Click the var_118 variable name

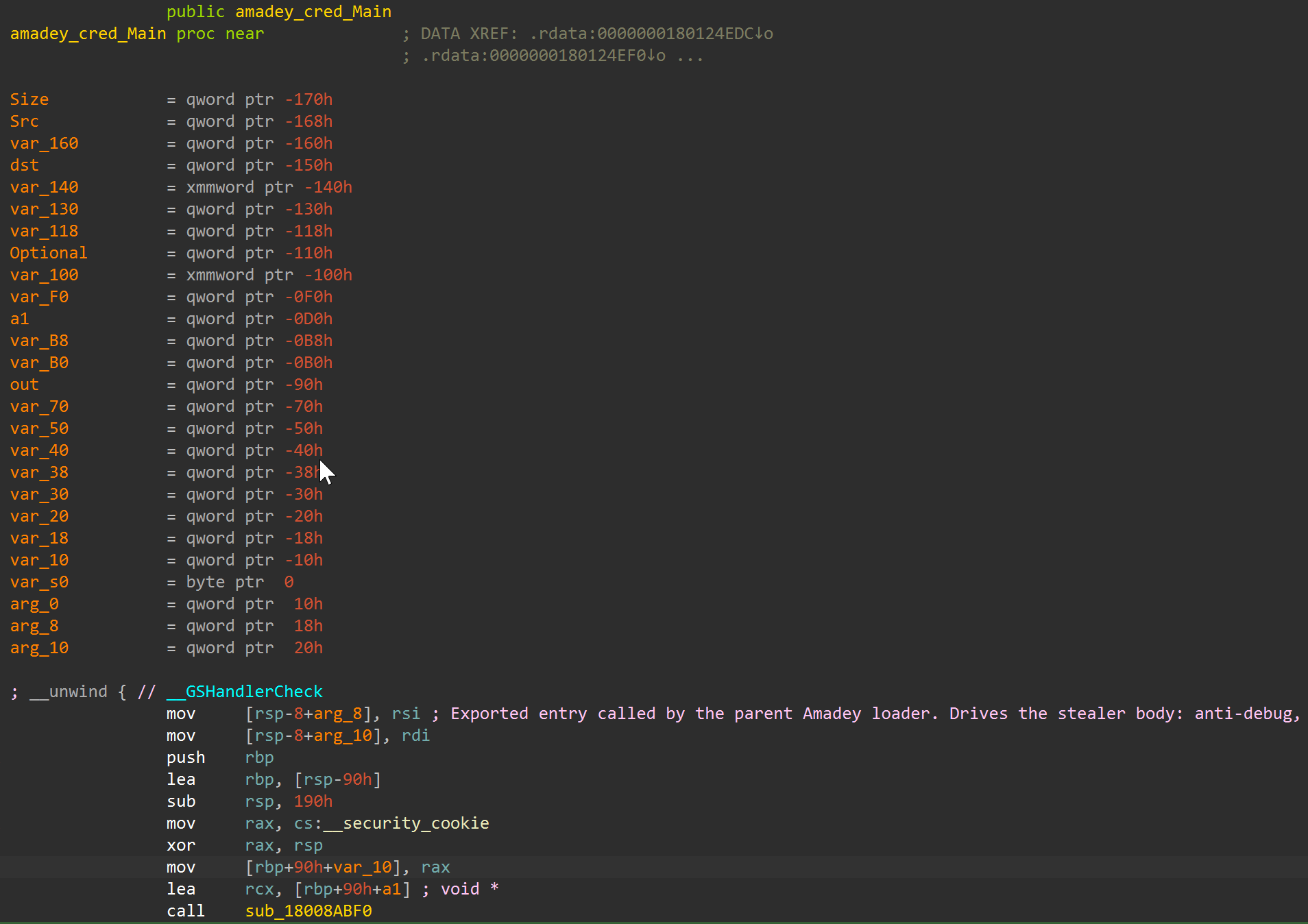point(45,231)
